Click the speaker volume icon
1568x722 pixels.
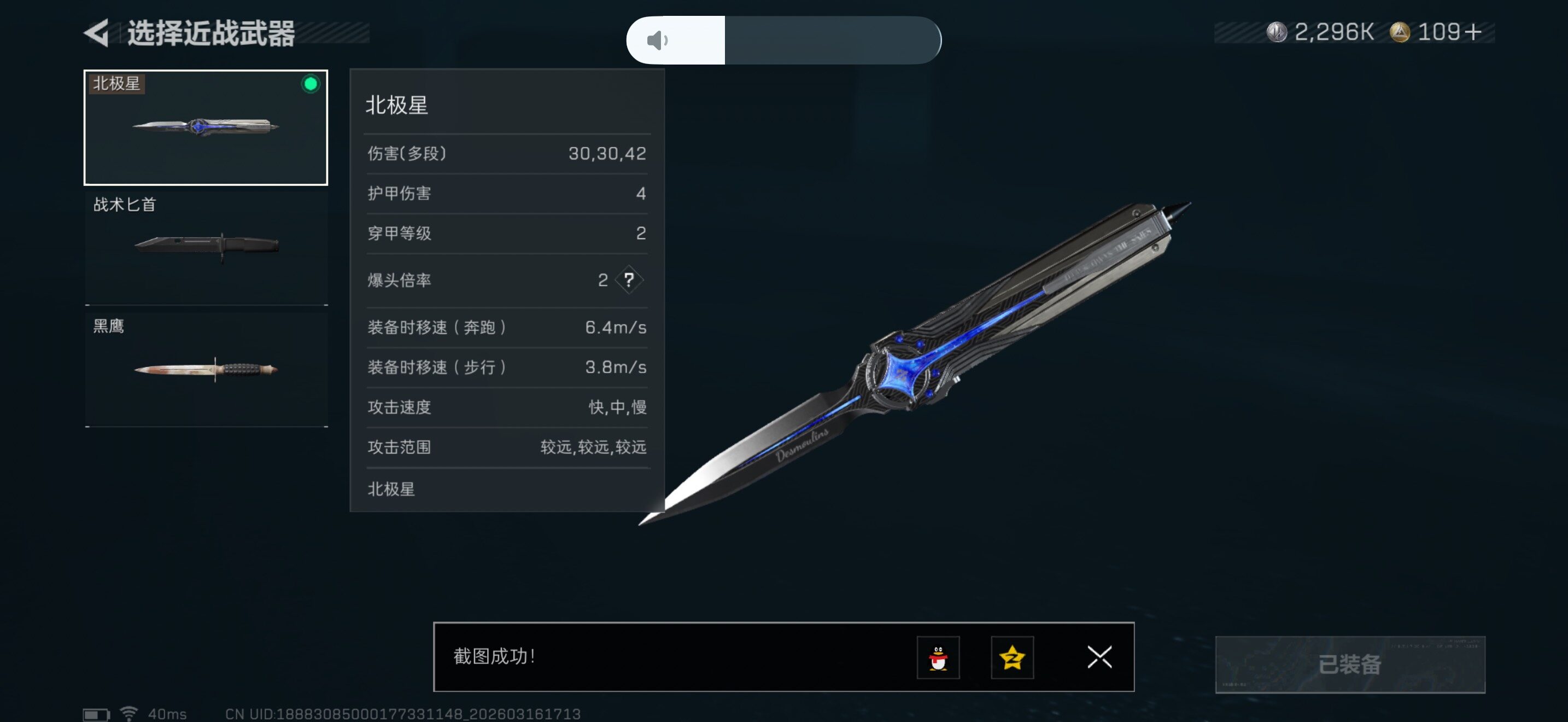[x=657, y=41]
